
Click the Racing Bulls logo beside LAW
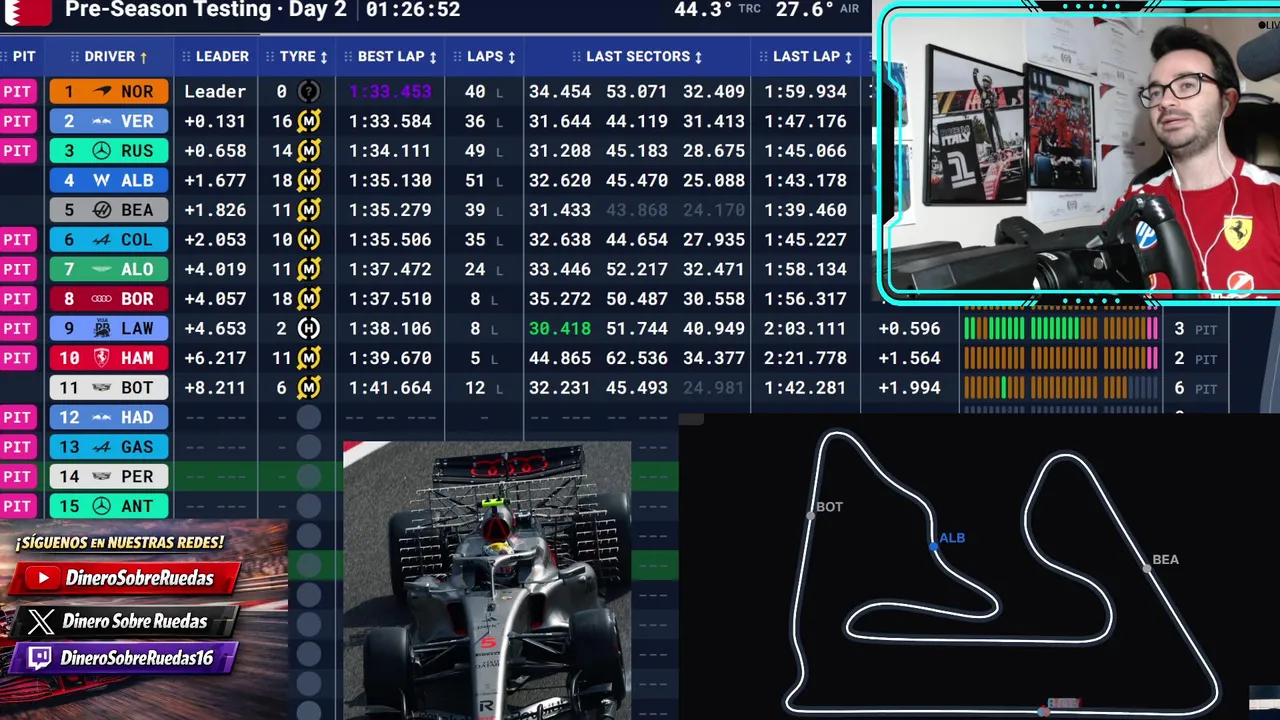click(102, 328)
